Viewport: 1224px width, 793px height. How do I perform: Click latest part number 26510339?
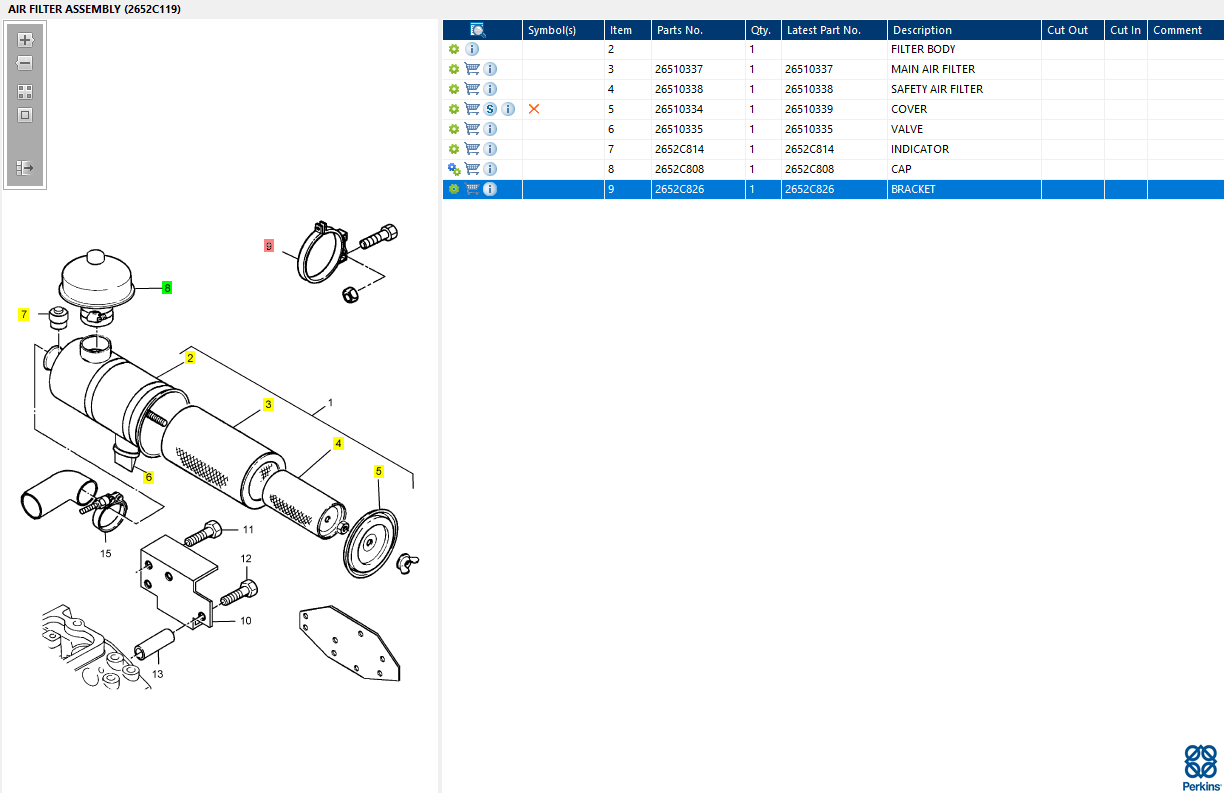click(809, 109)
